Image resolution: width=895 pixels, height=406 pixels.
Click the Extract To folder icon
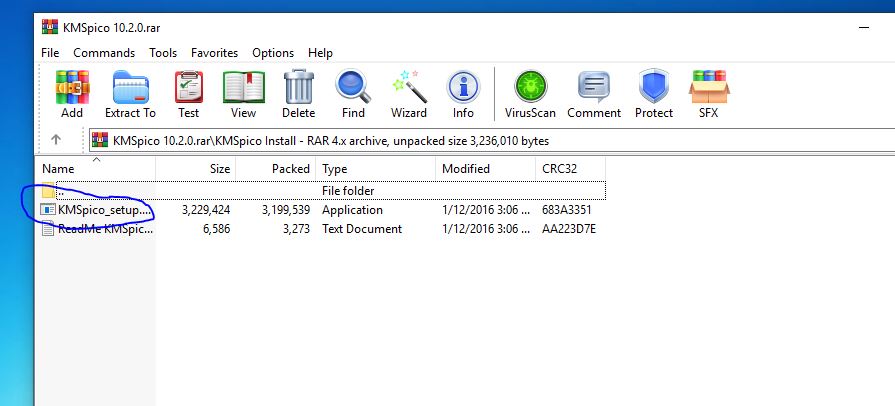(x=130, y=87)
